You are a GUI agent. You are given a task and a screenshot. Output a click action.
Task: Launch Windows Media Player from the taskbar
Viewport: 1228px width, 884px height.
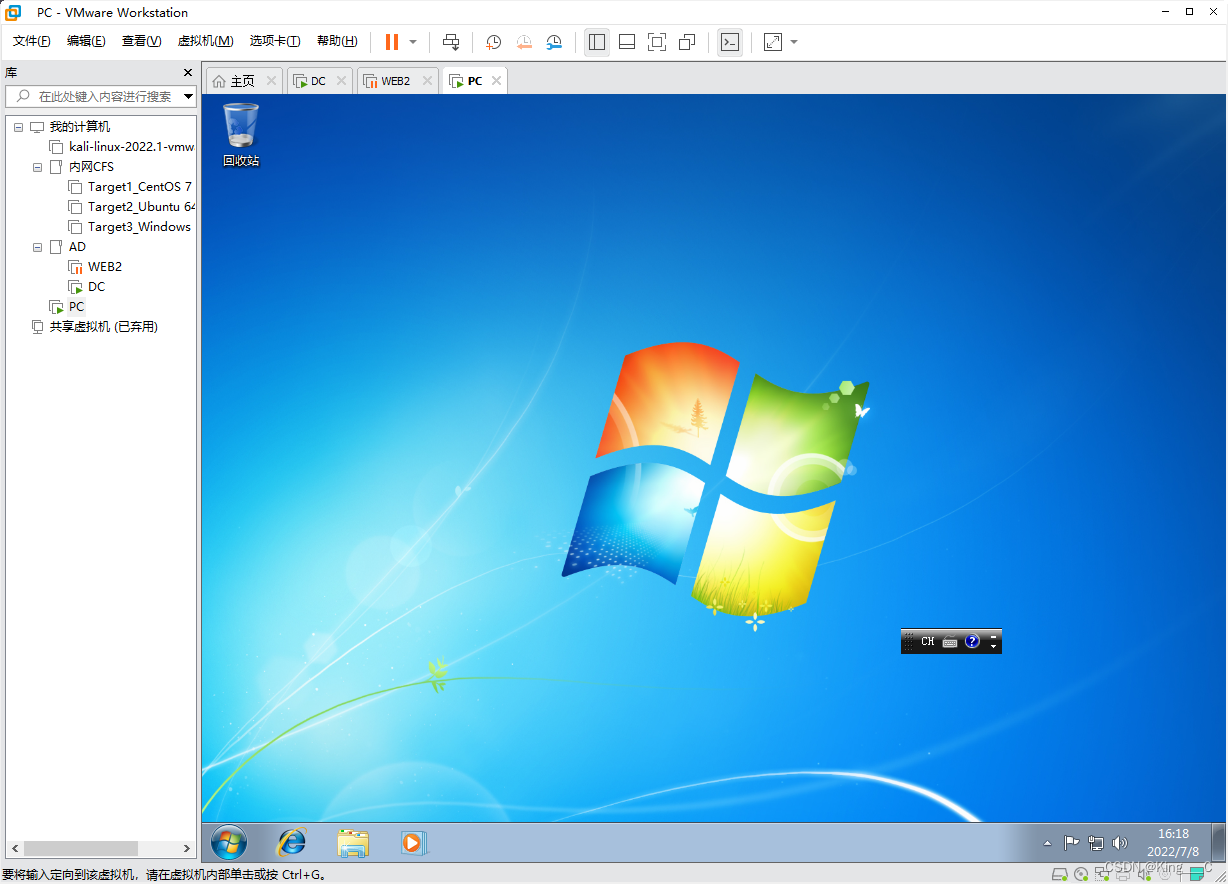(412, 843)
